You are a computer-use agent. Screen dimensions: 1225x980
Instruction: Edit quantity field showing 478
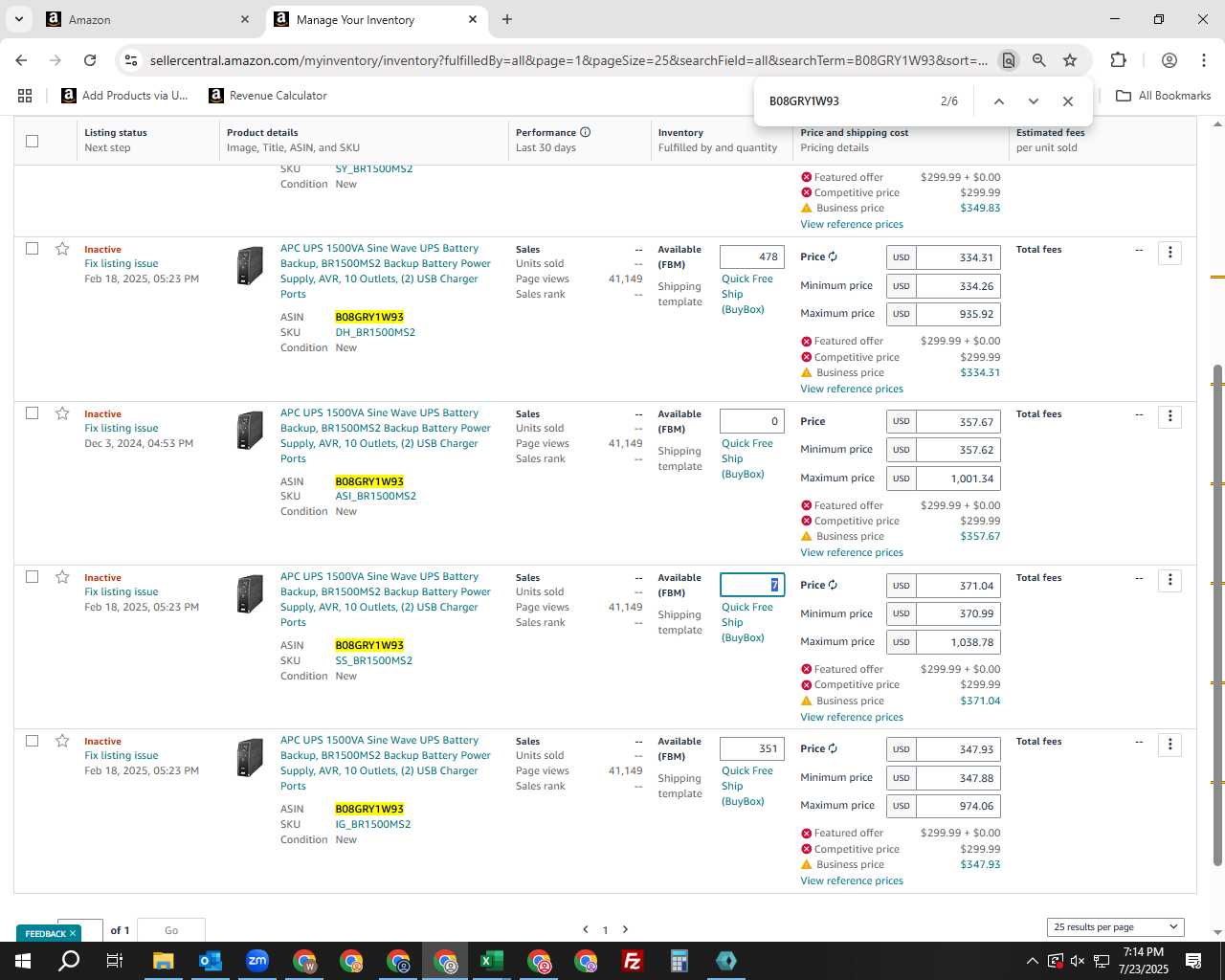(752, 256)
